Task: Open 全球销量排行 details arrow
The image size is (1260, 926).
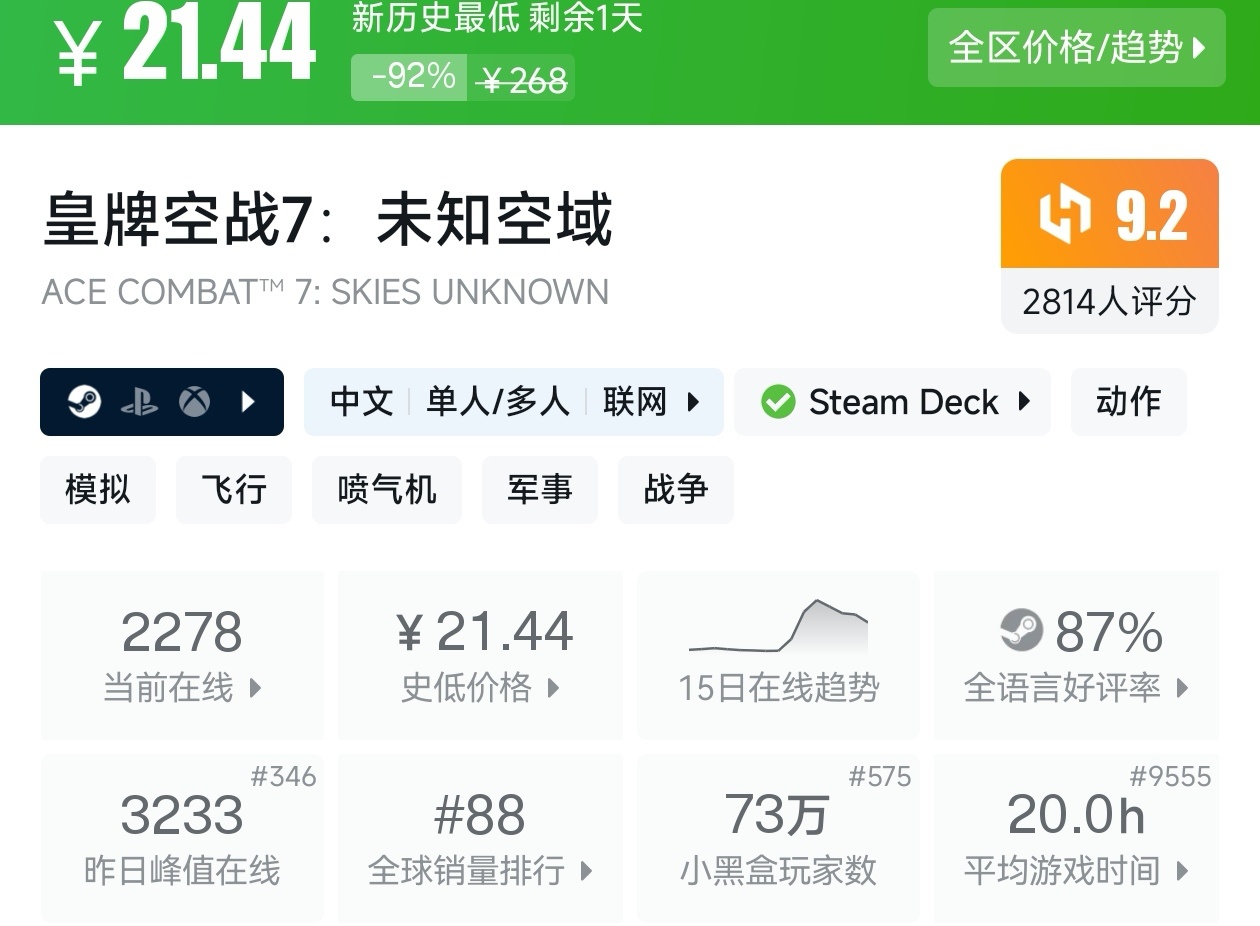Action: [586, 871]
